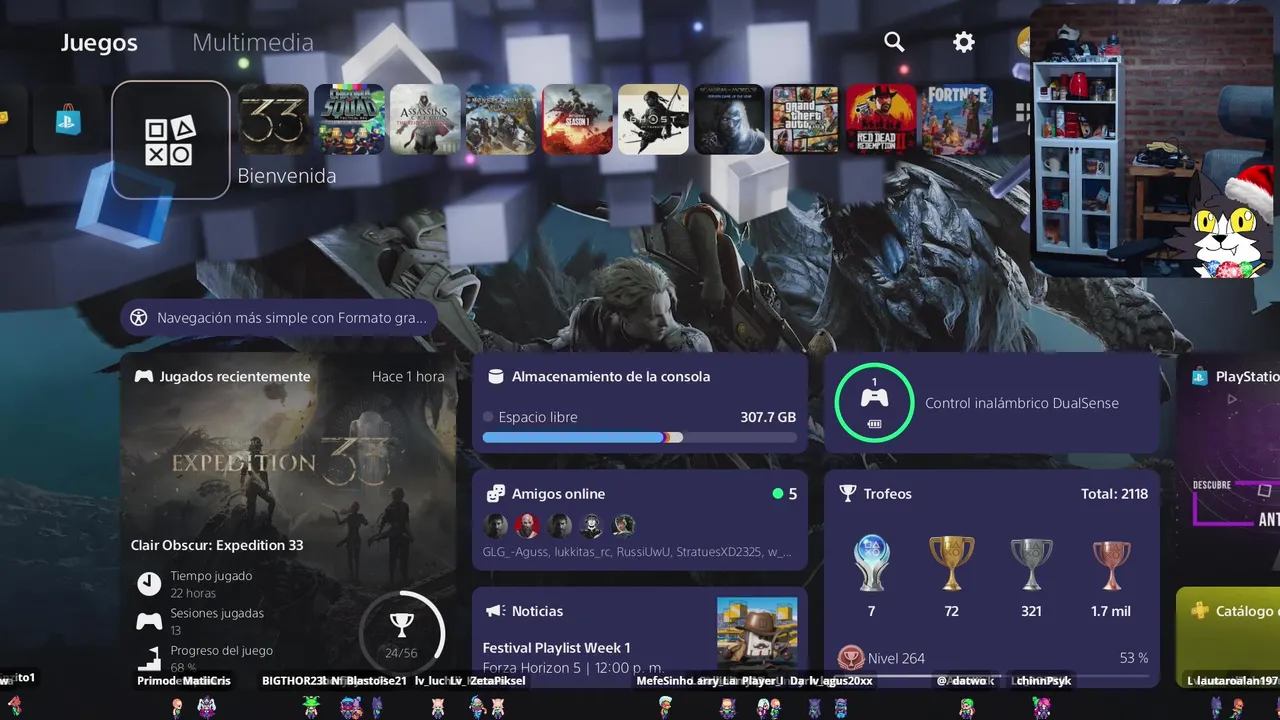Launch the Ghost of Tsushima tile
Screen dimensions: 1280x720
(x=653, y=119)
